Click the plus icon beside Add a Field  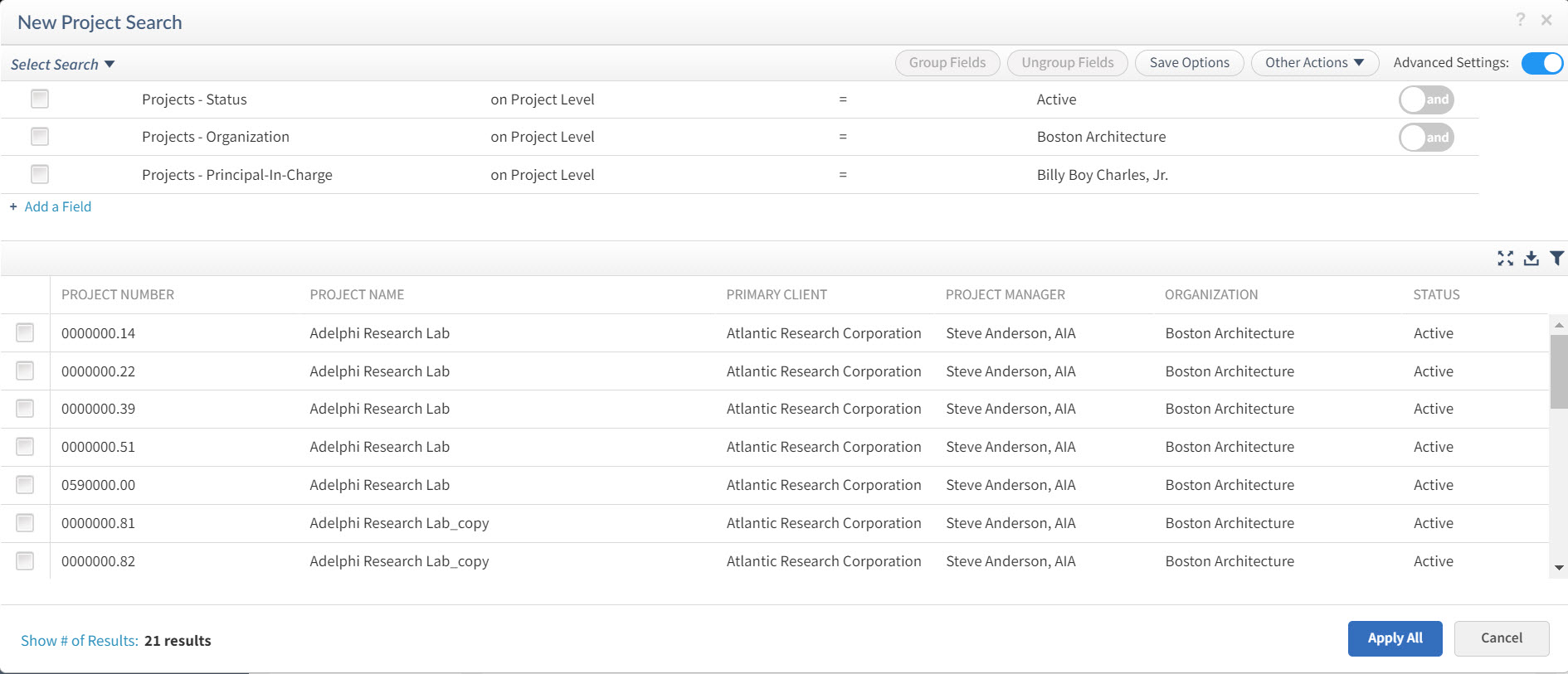click(x=13, y=206)
